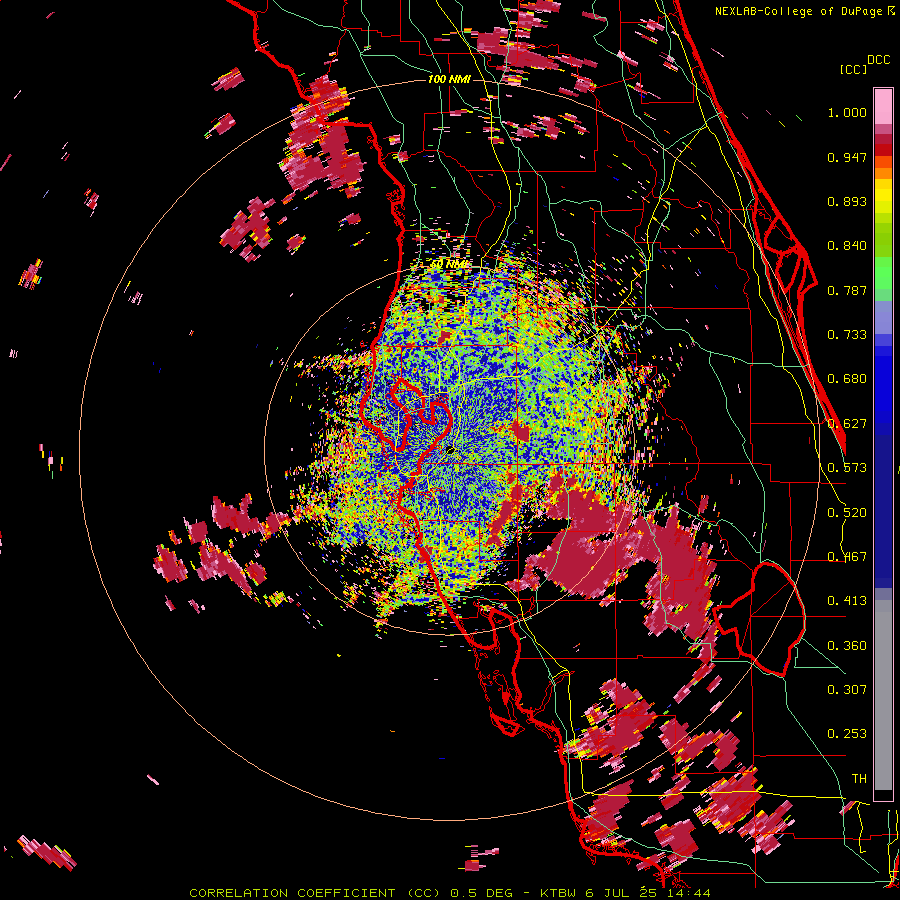Viewport: 900px width, 900px height.
Task: Select the 1.000 value on the scale
Action: click(x=847, y=112)
